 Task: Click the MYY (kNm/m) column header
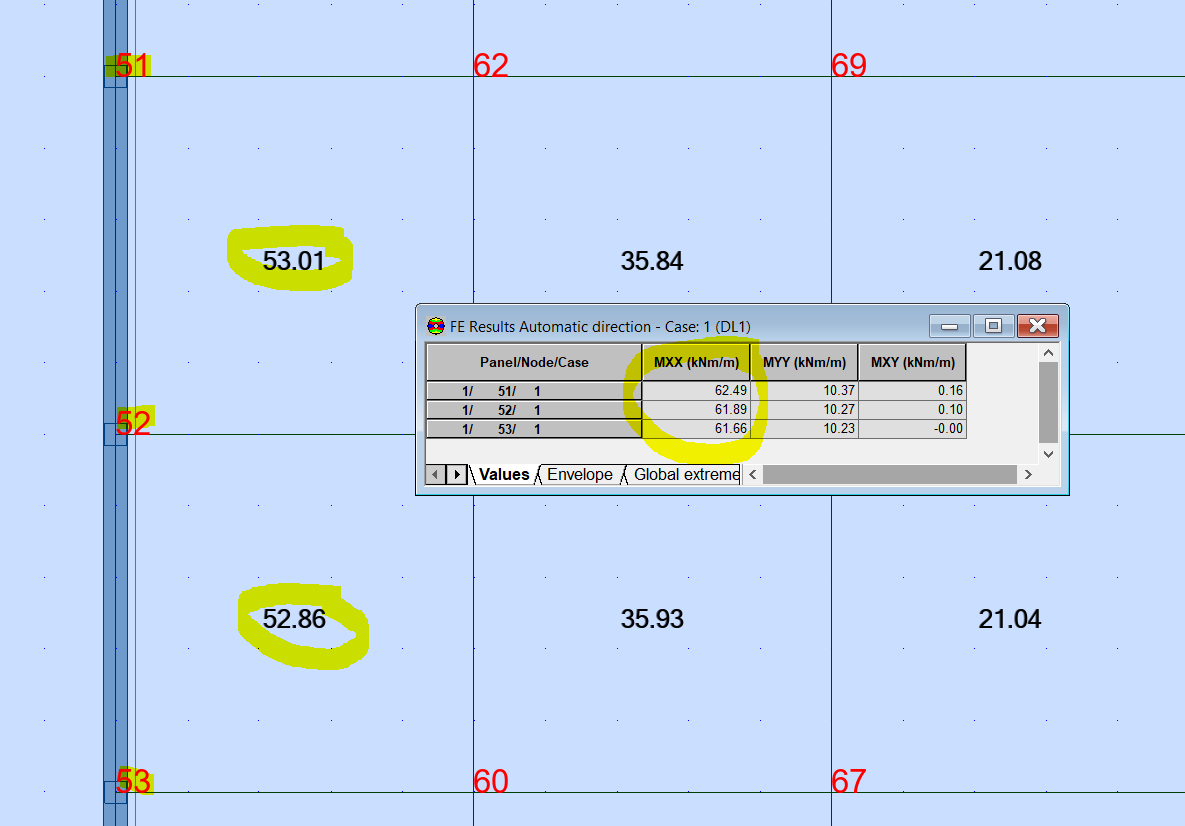(x=803, y=361)
